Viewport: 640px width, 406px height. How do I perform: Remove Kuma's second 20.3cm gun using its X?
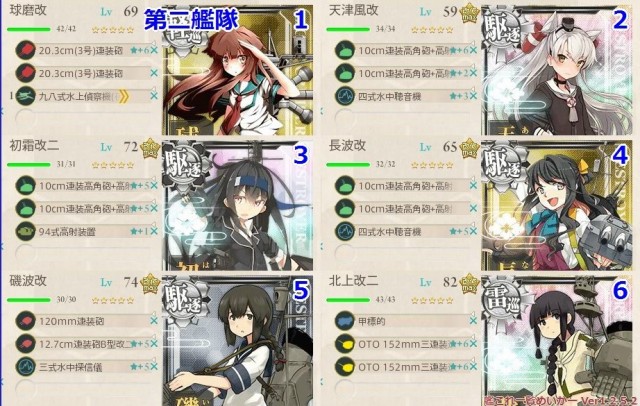pos(154,73)
